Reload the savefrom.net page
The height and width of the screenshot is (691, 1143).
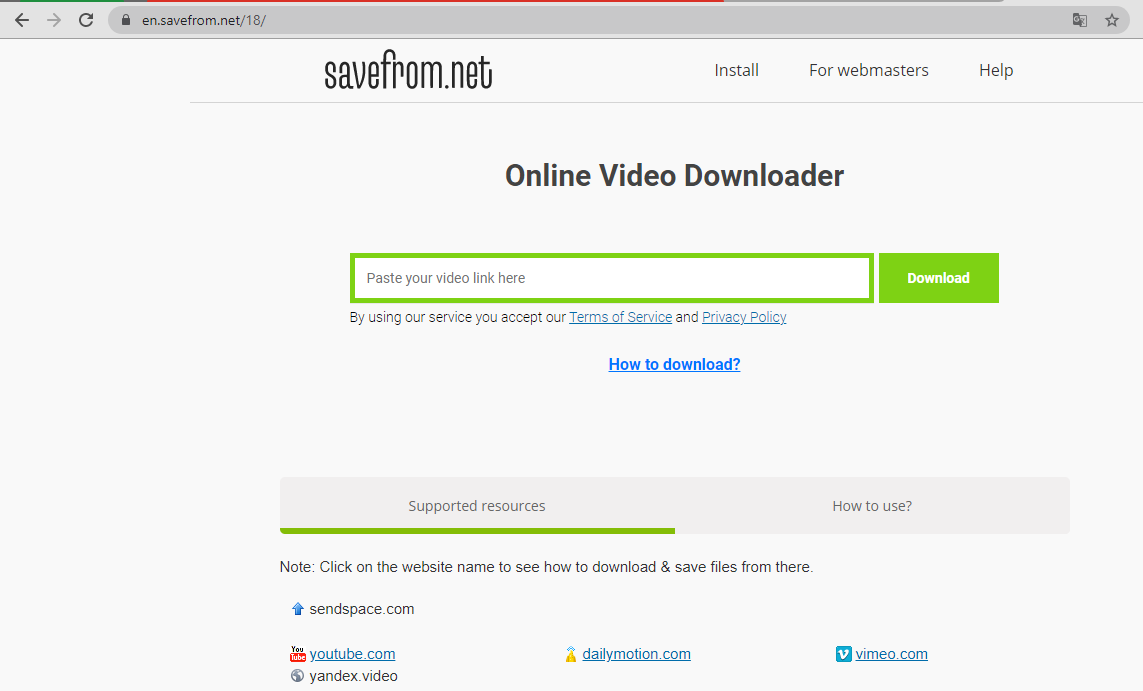click(x=86, y=20)
